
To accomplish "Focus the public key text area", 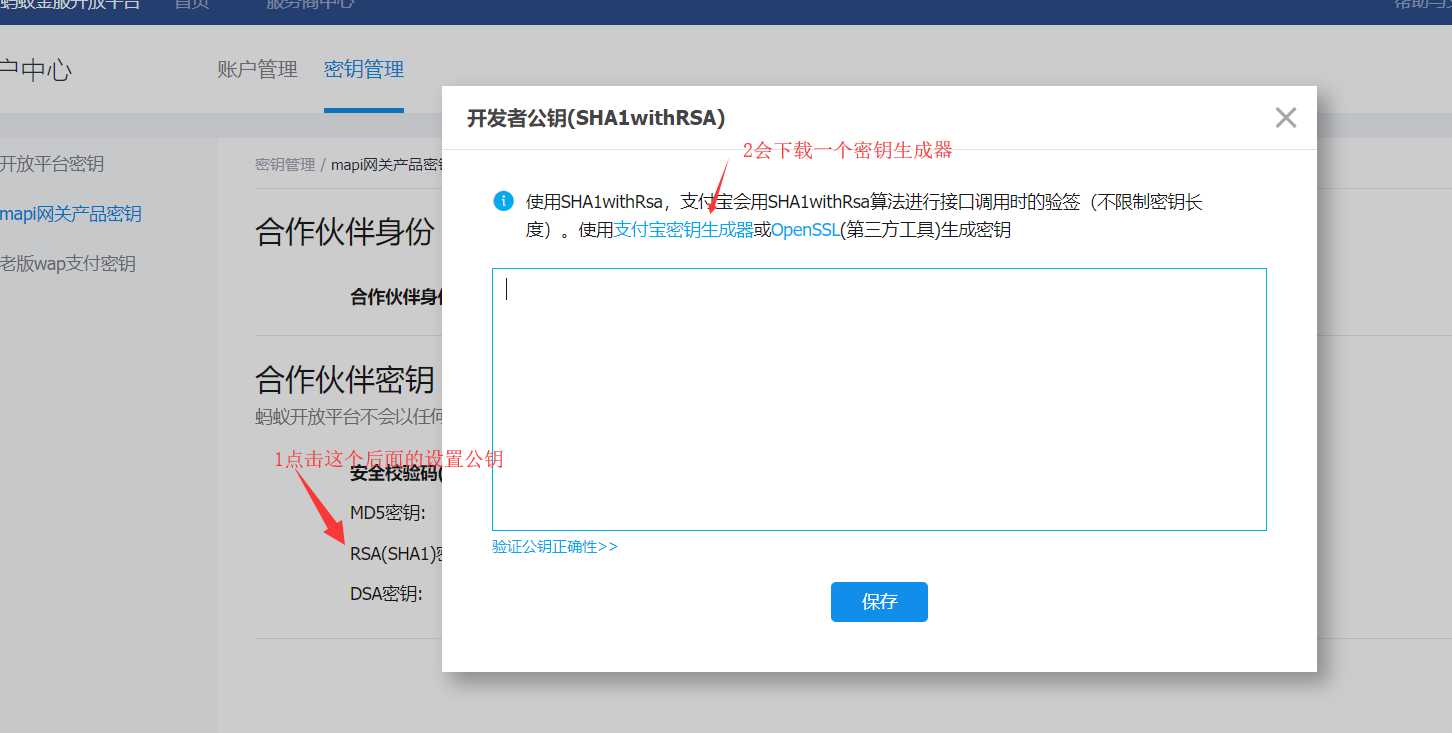I will click(879, 399).
